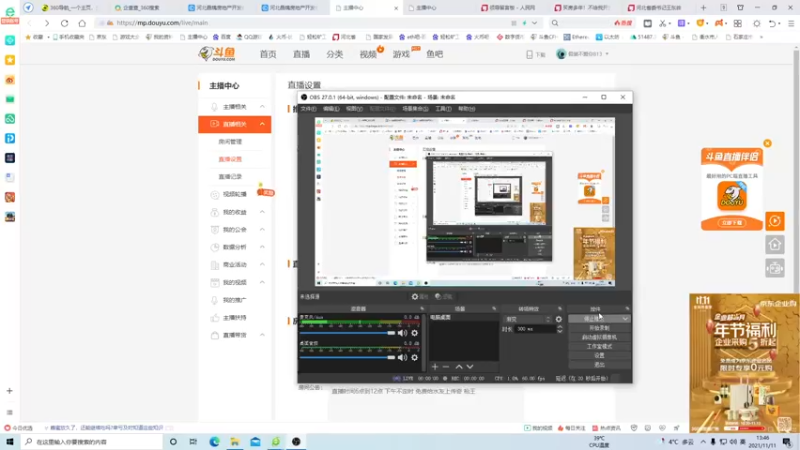Open scene transition gear settings

point(559,319)
